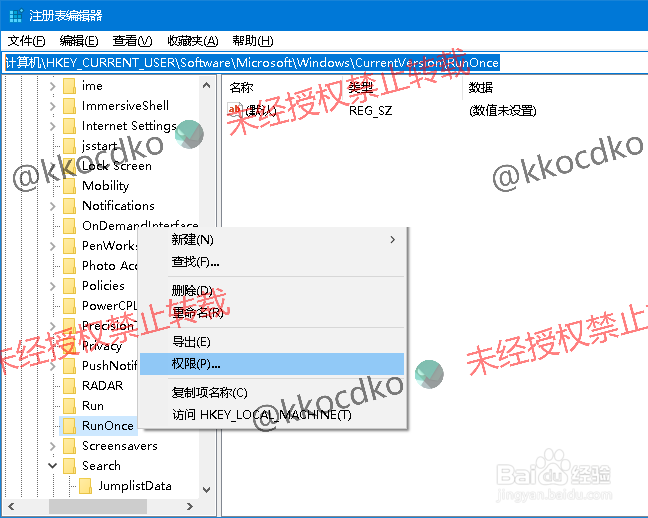Click the RADAR folder icon
Image resolution: width=648 pixels, height=518 pixels.
69,386
